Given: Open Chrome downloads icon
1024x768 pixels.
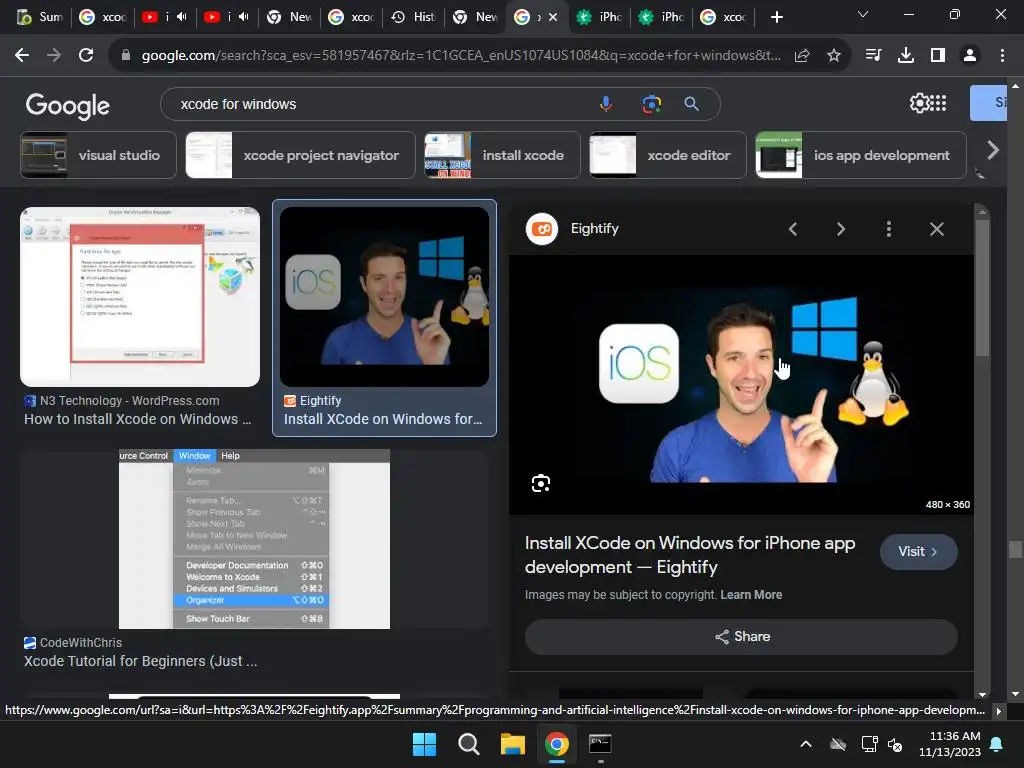Looking at the screenshot, I should click(905, 56).
